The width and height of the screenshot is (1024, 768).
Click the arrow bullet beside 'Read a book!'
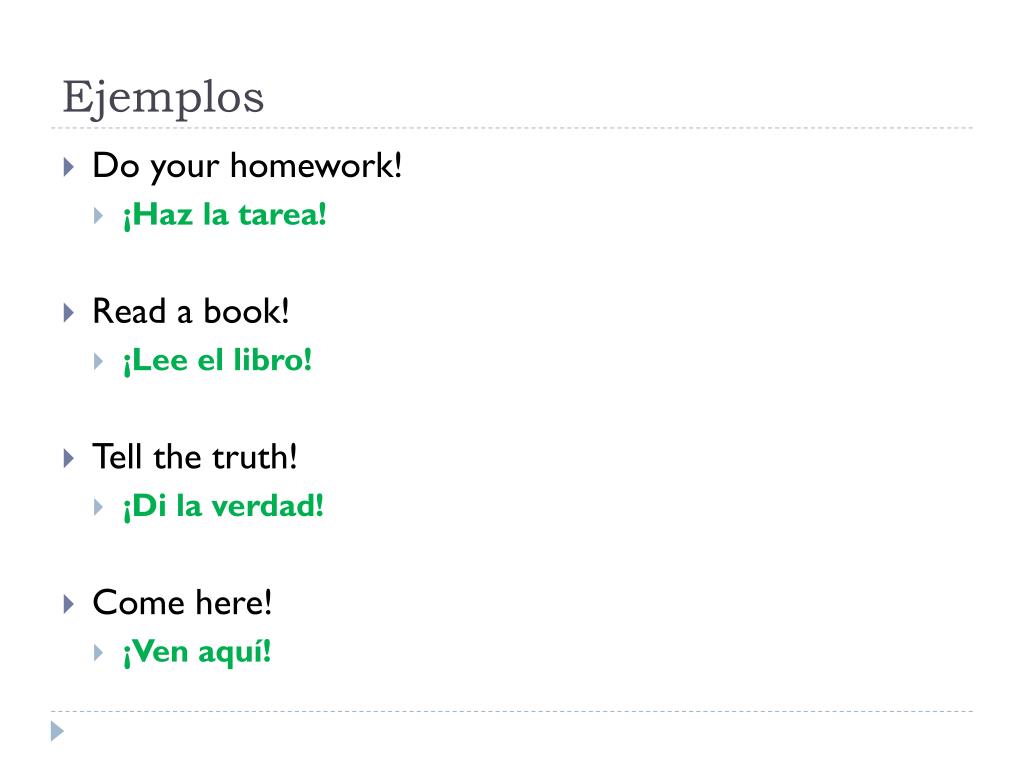69,313
